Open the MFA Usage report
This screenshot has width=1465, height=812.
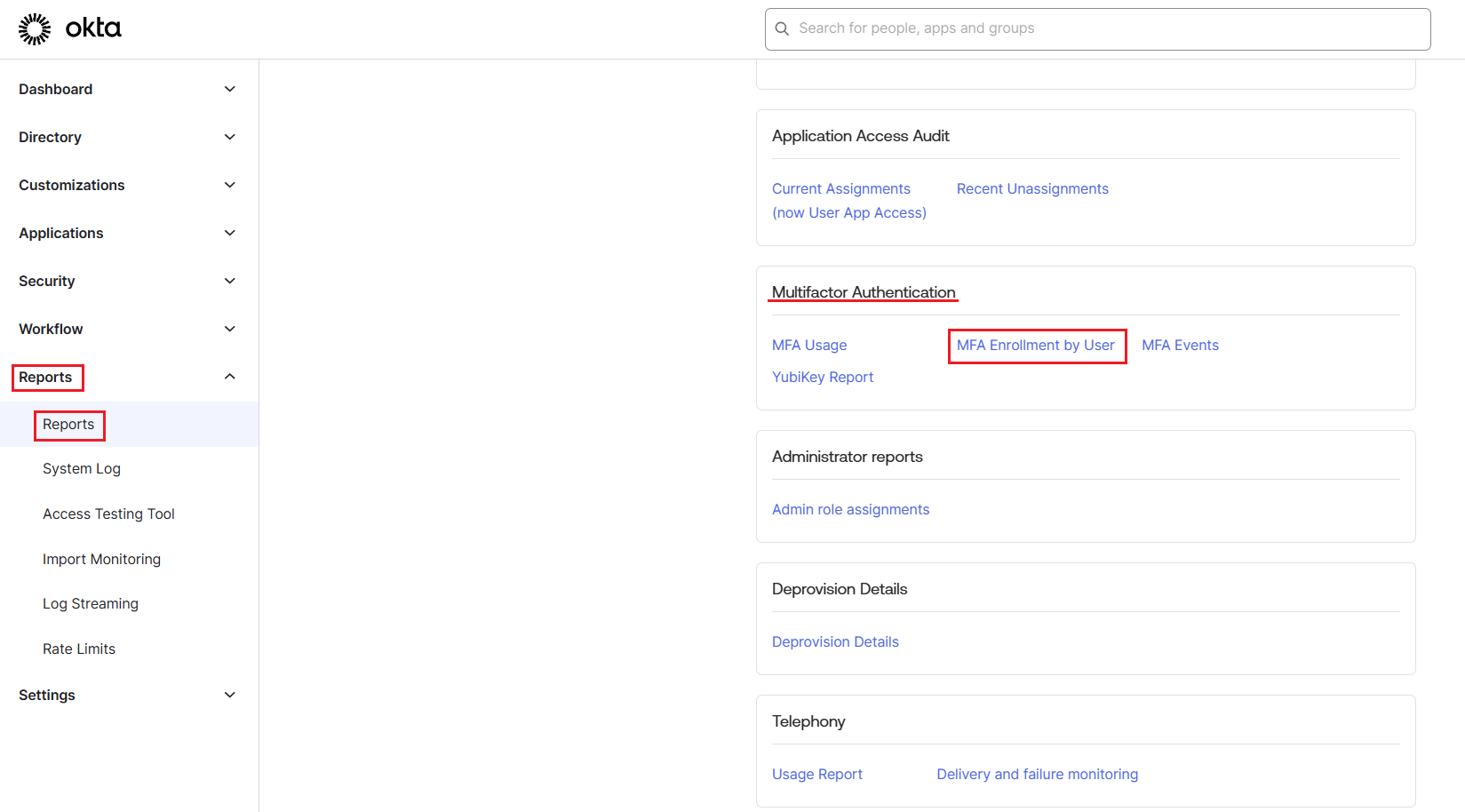point(808,345)
